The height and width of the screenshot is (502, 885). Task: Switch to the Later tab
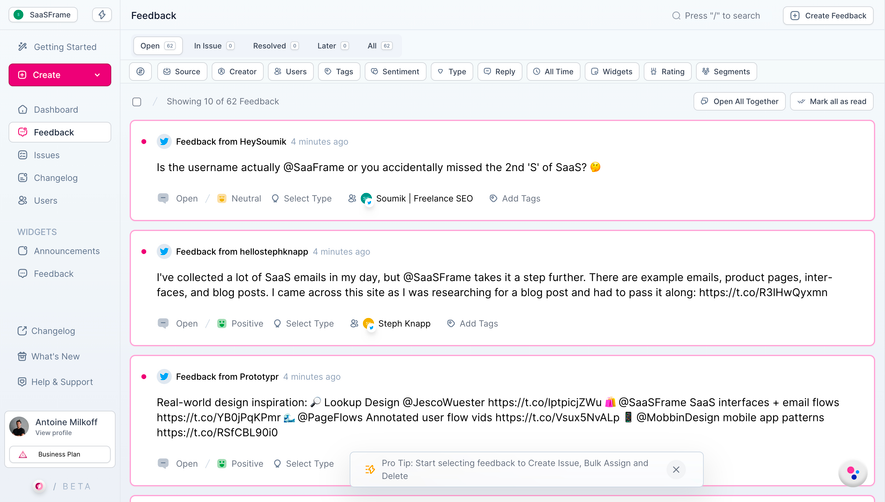[333, 46]
